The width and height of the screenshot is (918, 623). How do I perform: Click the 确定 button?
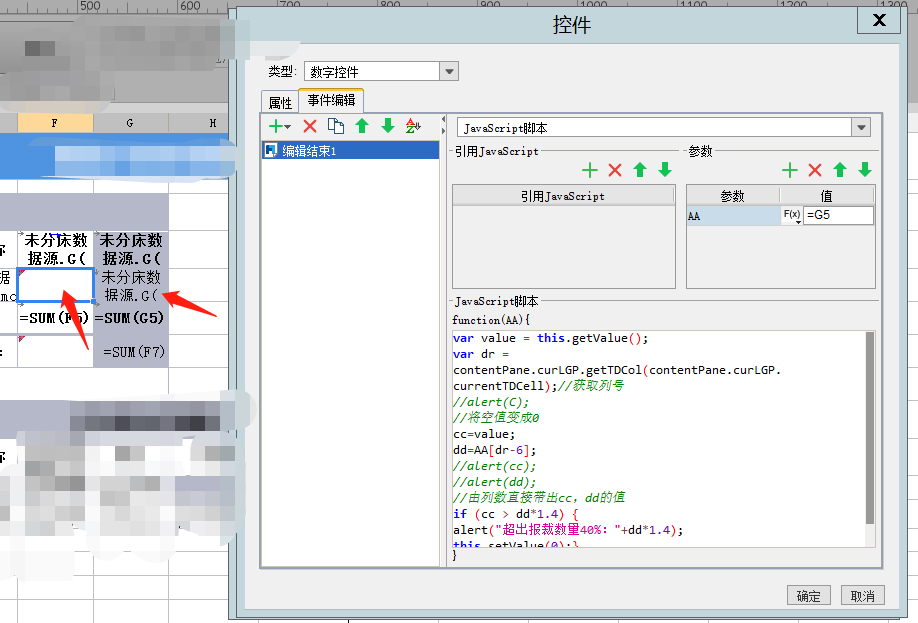point(808,596)
